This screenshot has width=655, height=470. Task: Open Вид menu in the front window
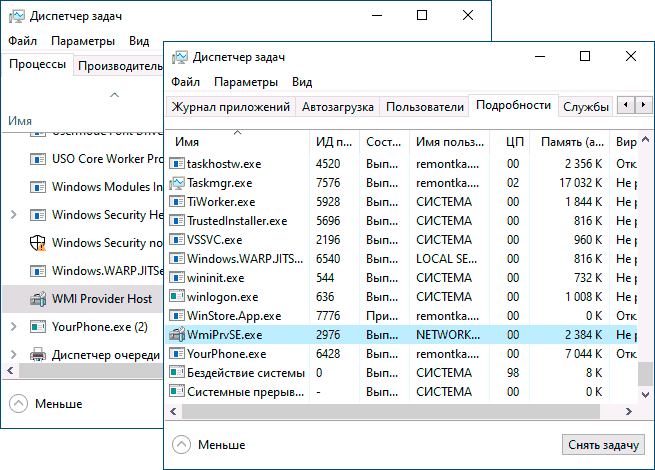click(x=302, y=82)
